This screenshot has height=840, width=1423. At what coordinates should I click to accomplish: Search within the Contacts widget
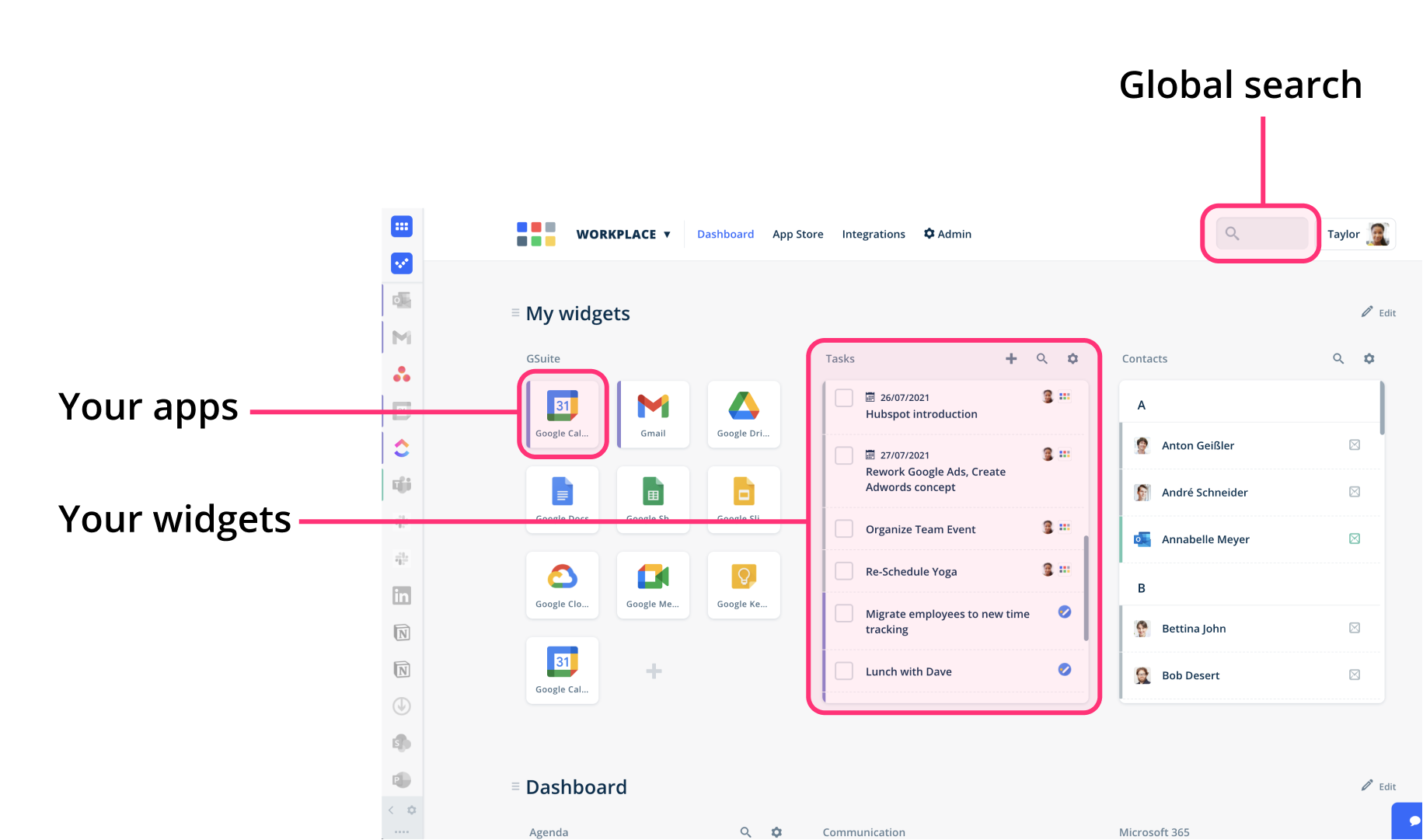point(1338,358)
